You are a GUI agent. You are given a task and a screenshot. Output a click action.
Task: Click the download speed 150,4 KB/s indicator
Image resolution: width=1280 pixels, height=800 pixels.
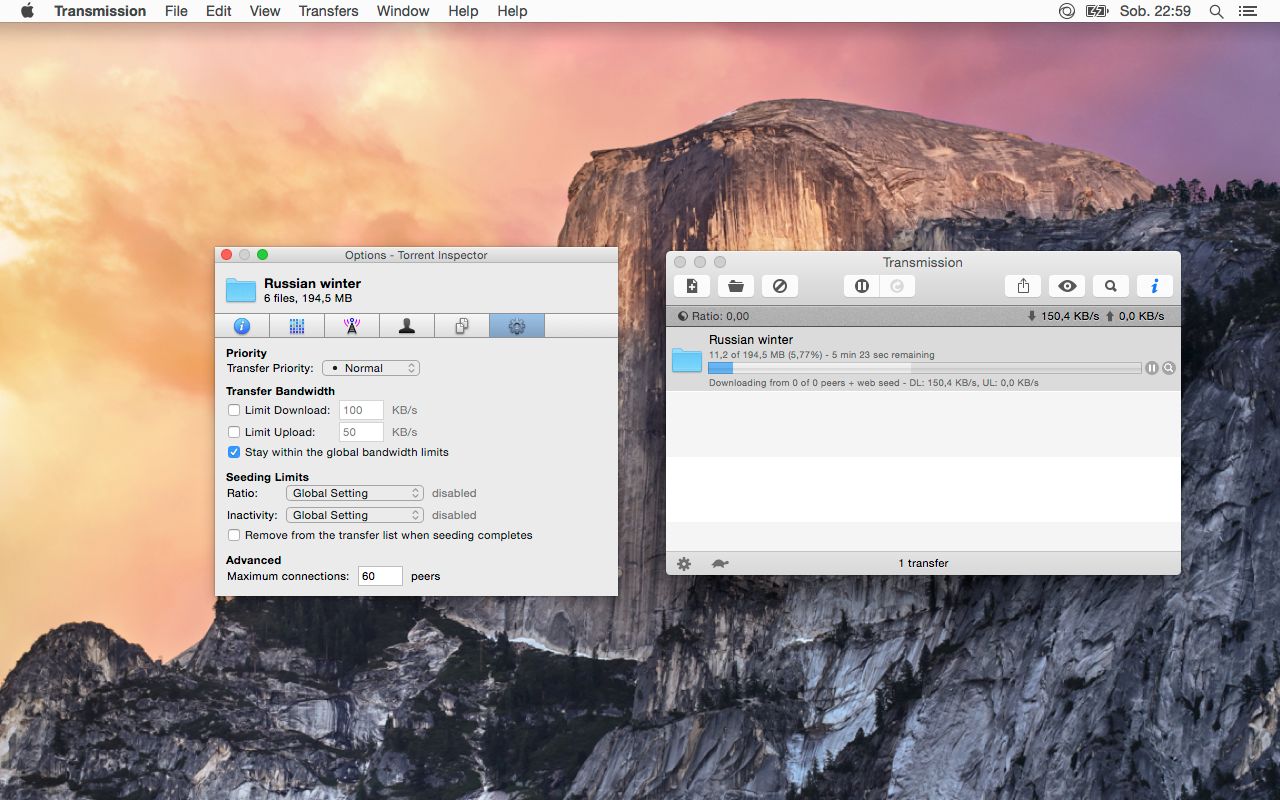click(x=1063, y=316)
